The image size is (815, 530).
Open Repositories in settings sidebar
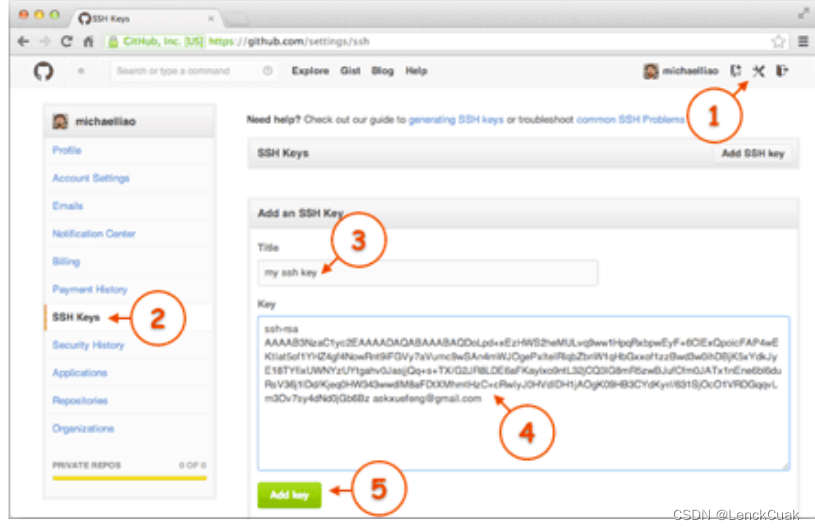click(80, 401)
